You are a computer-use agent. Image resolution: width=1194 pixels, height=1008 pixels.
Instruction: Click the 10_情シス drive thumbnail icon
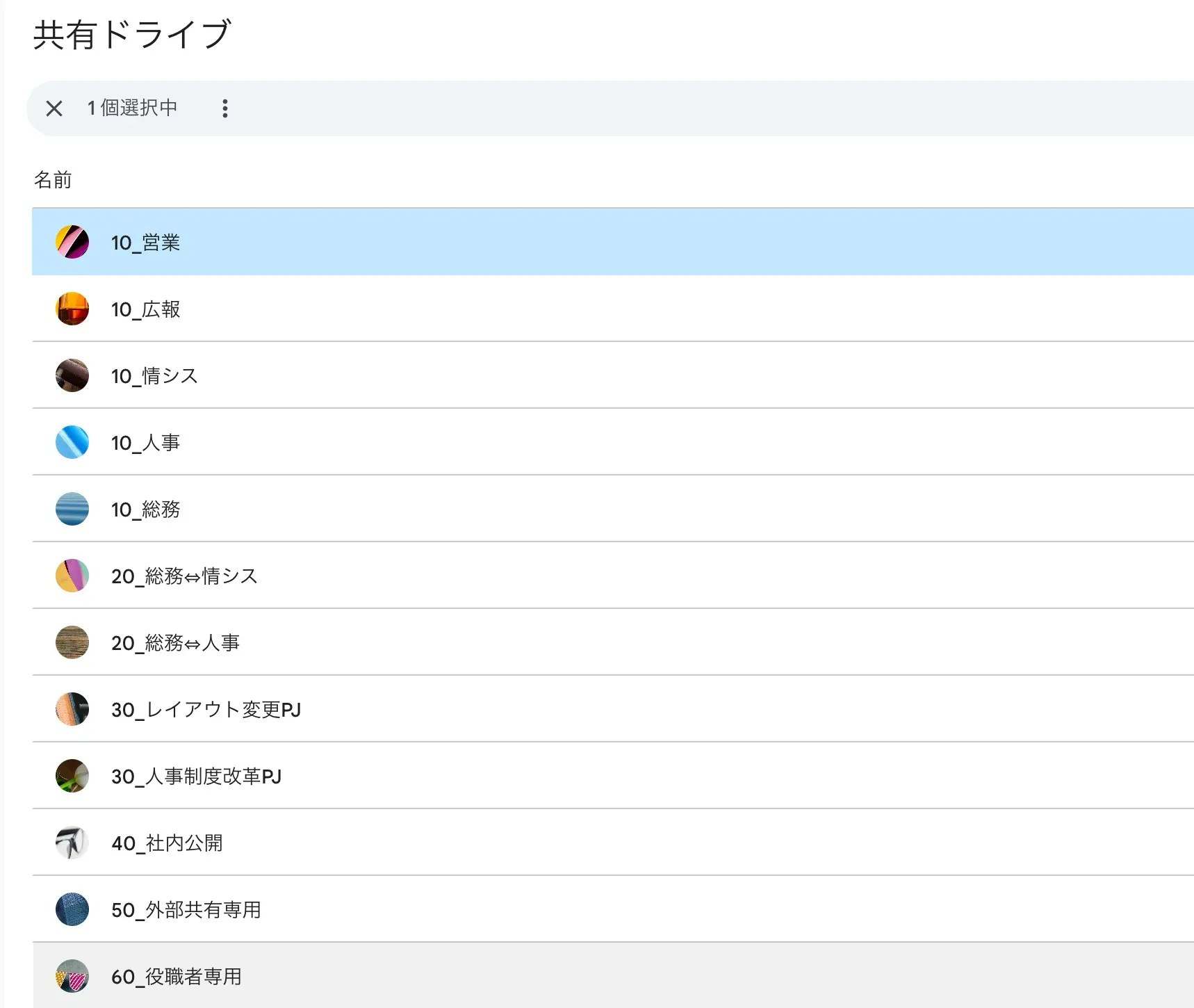click(x=72, y=375)
